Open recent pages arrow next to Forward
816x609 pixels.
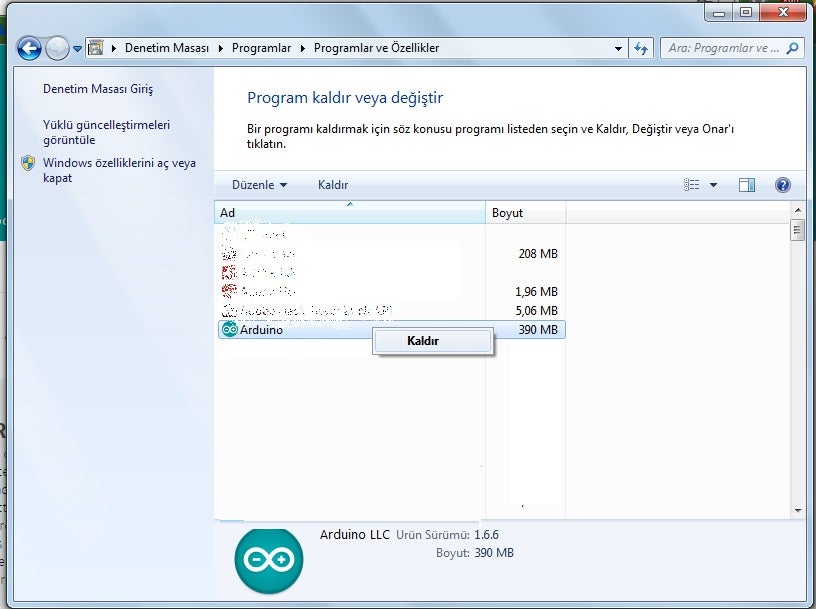click(x=77, y=48)
